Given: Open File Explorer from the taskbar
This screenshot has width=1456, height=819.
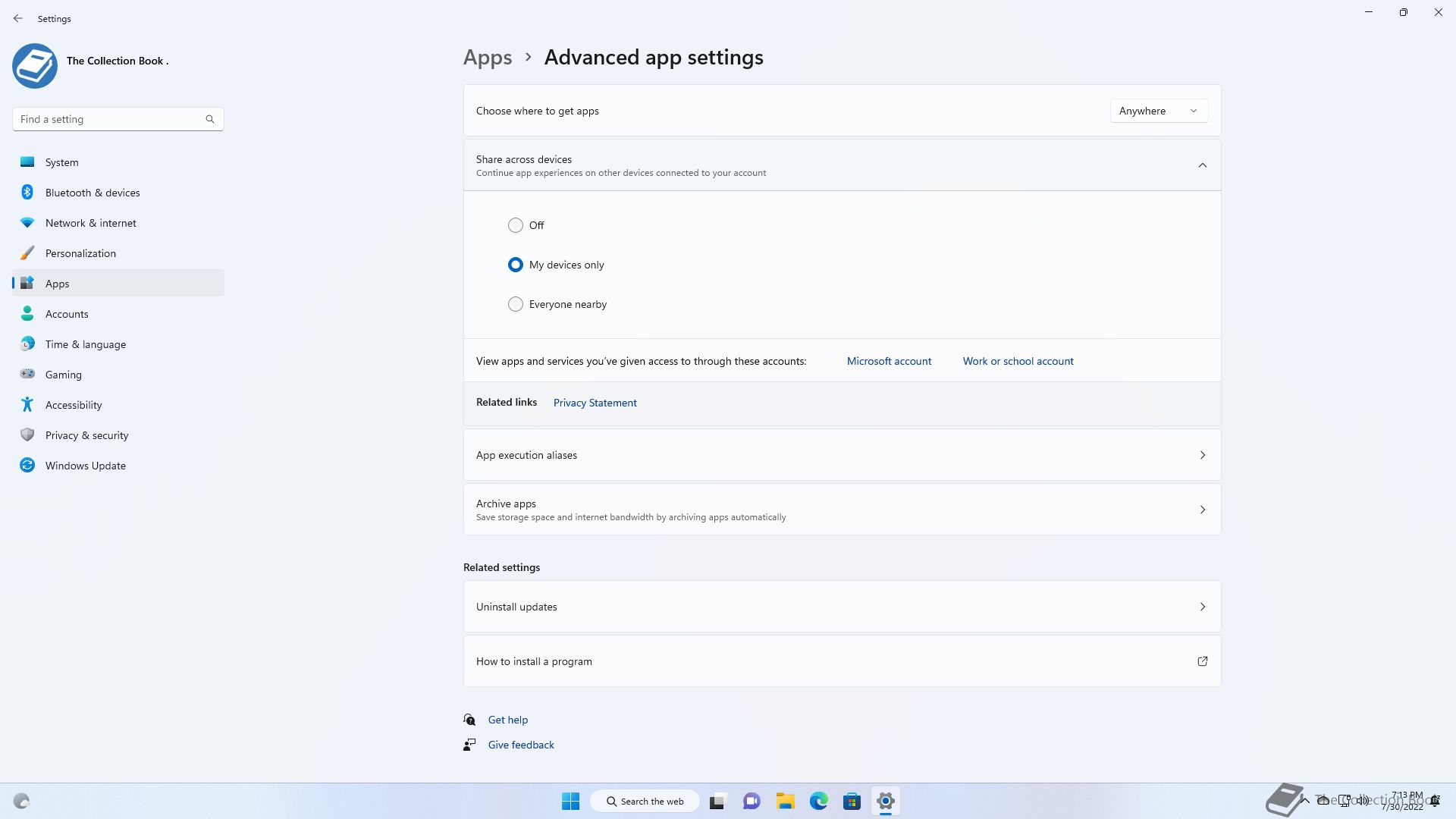Looking at the screenshot, I should click(x=785, y=801).
